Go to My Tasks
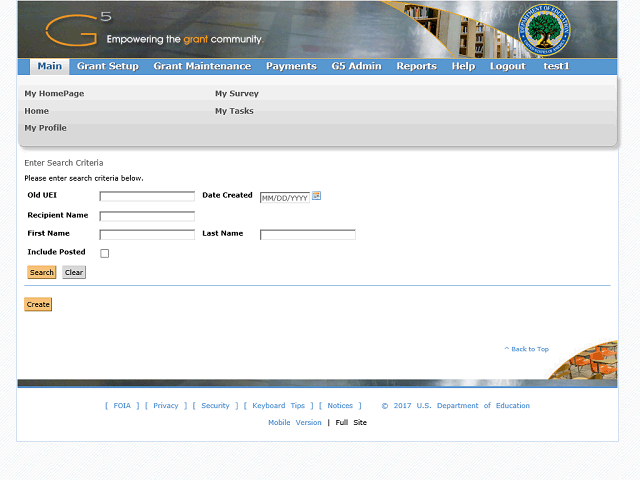This screenshot has height=480, width=640. tap(234, 111)
